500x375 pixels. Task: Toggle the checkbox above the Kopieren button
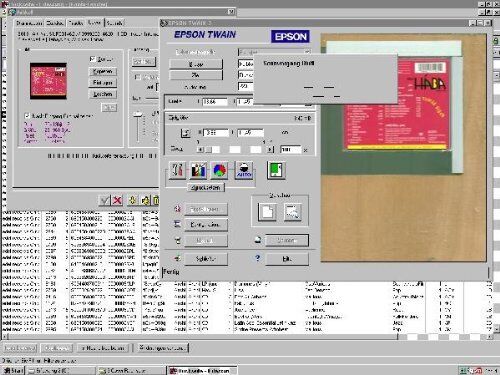pos(93,59)
